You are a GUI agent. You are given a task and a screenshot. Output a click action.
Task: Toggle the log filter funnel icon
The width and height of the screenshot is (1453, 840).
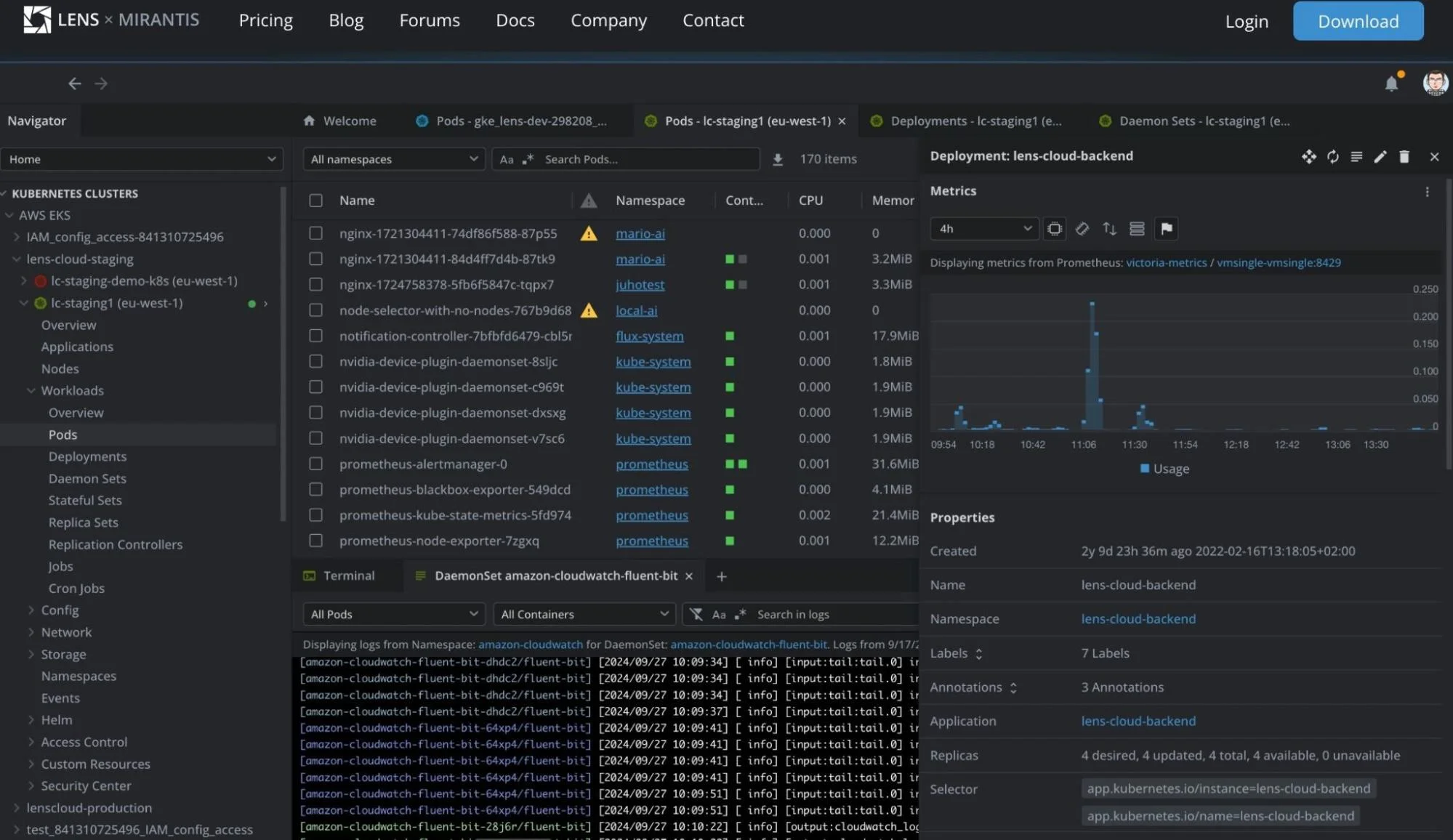click(x=696, y=615)
